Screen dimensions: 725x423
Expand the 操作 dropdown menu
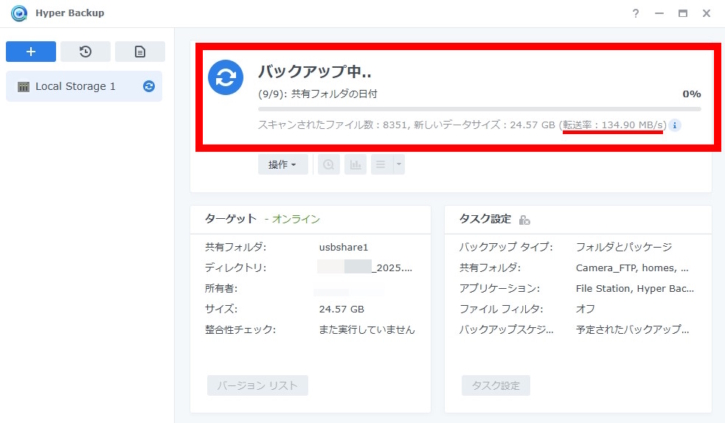click(x=283, y=165)
